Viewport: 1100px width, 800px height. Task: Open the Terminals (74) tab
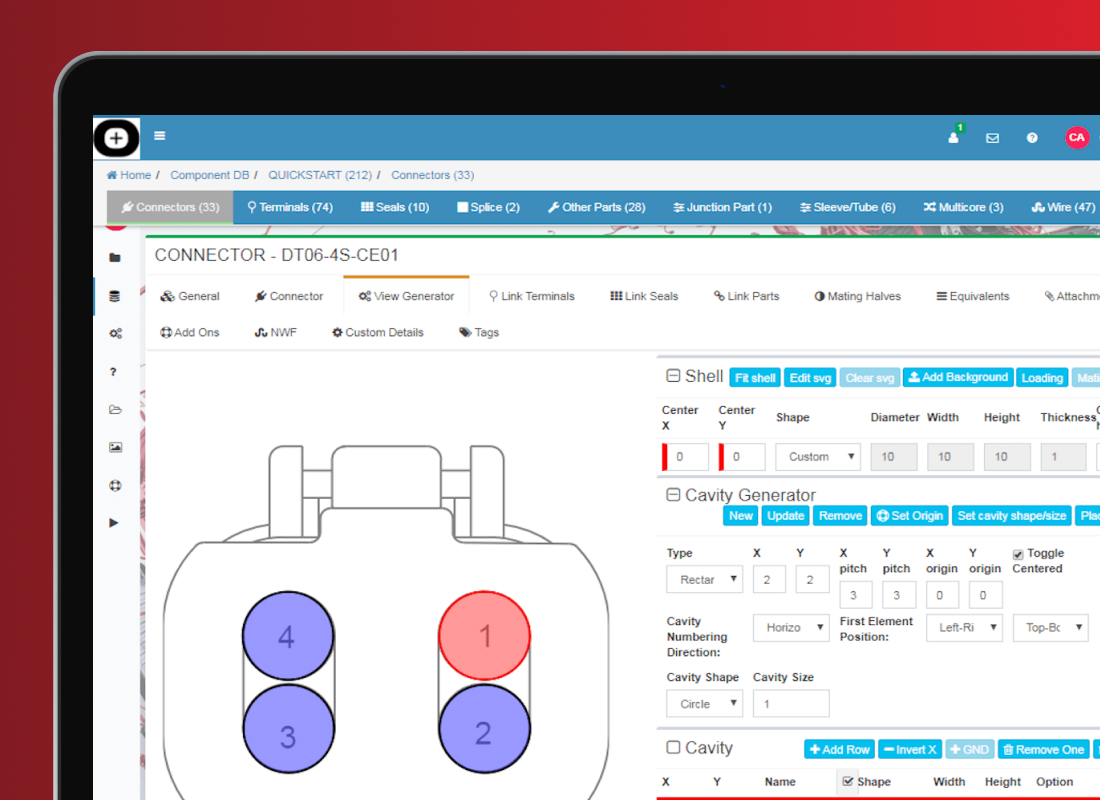click(289, 207)
